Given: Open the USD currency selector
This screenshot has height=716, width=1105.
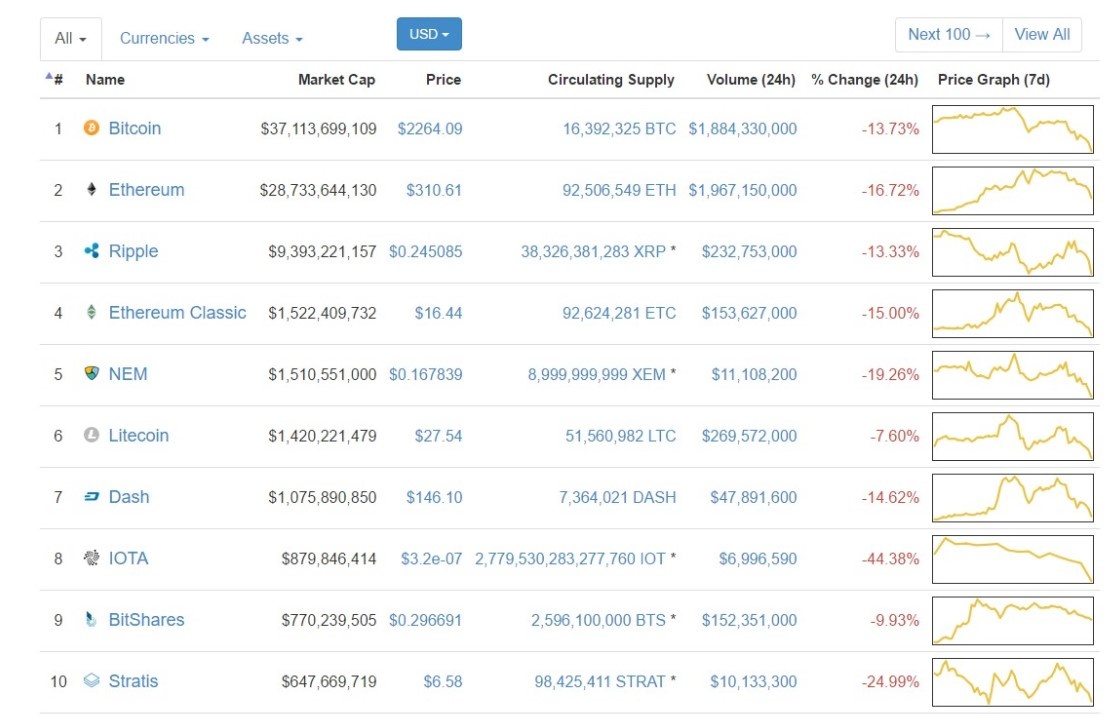Looking at the screenshot, I should pos(428,33).
